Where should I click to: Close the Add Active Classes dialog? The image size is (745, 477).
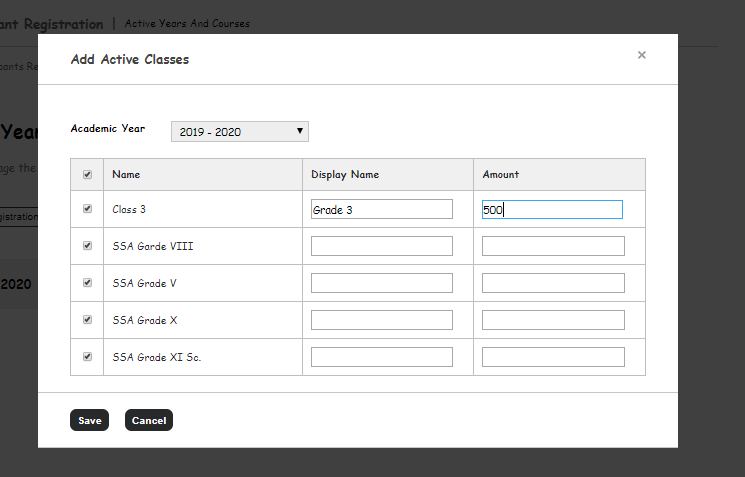tap(641, 55)
